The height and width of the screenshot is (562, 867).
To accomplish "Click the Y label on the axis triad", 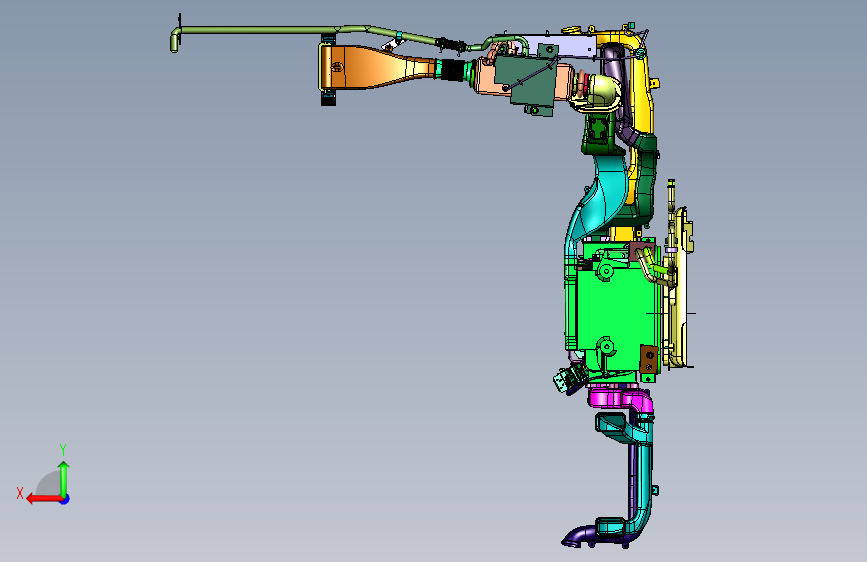I will pyautogui.click(x=63, y=449).
